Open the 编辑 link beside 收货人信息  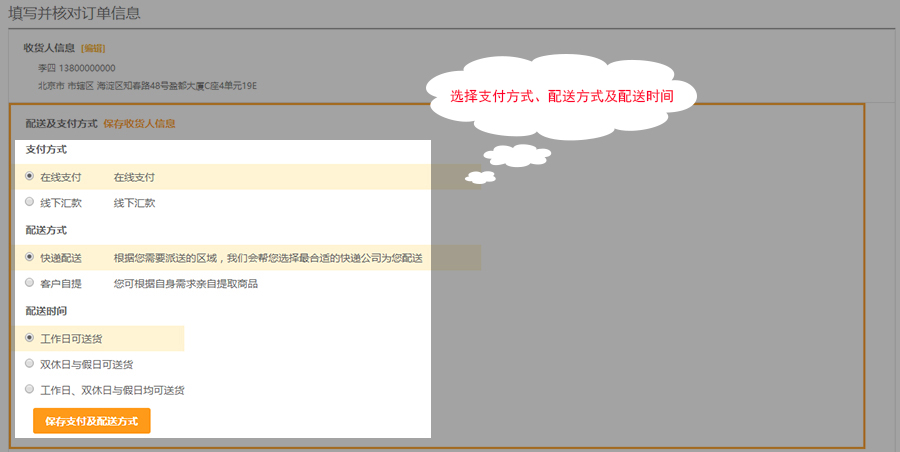93,48
